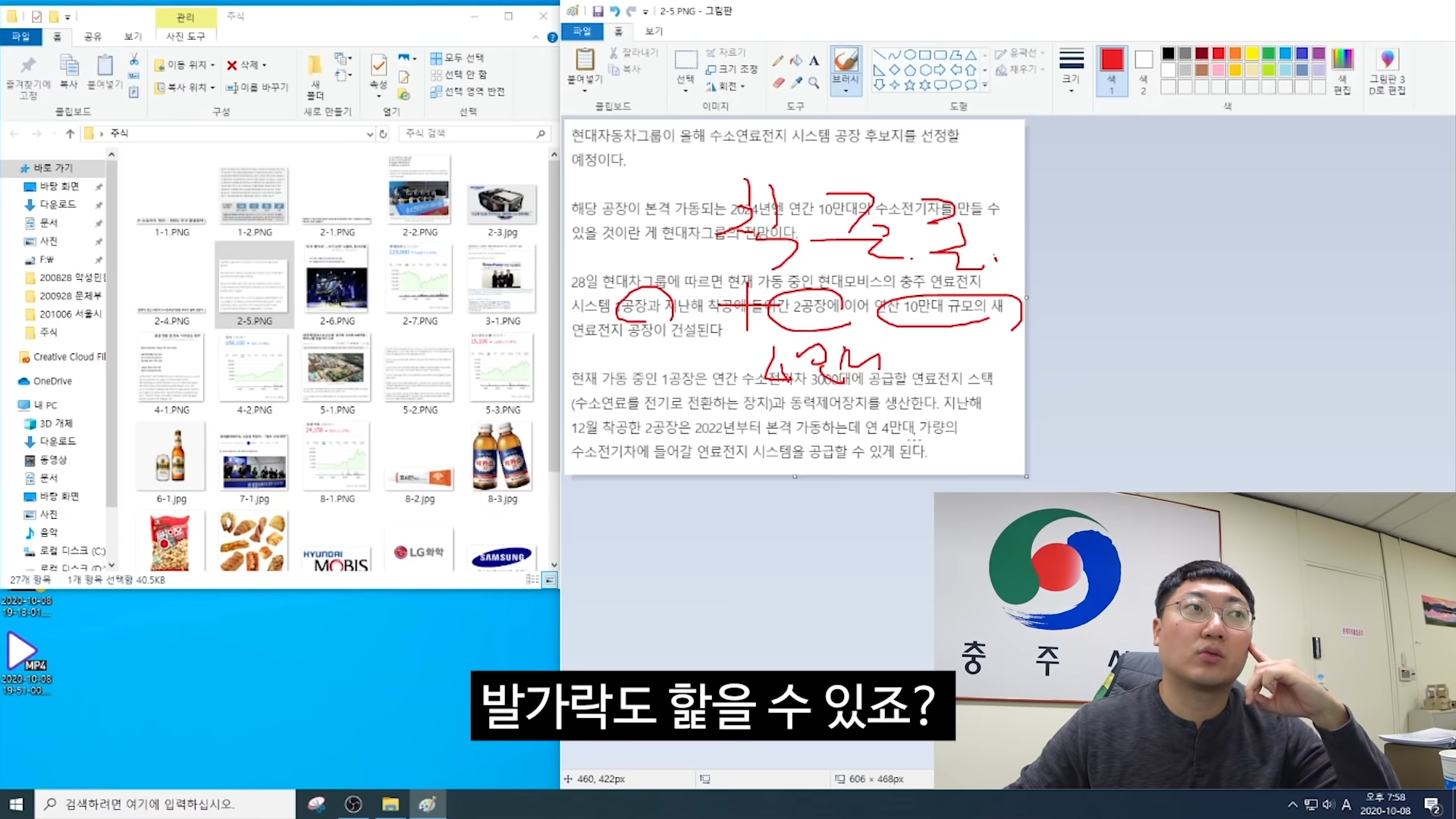Click the Select all option in Explorer
The height and width of the screenshot is (819, 1456).
[x=457, y=58]
